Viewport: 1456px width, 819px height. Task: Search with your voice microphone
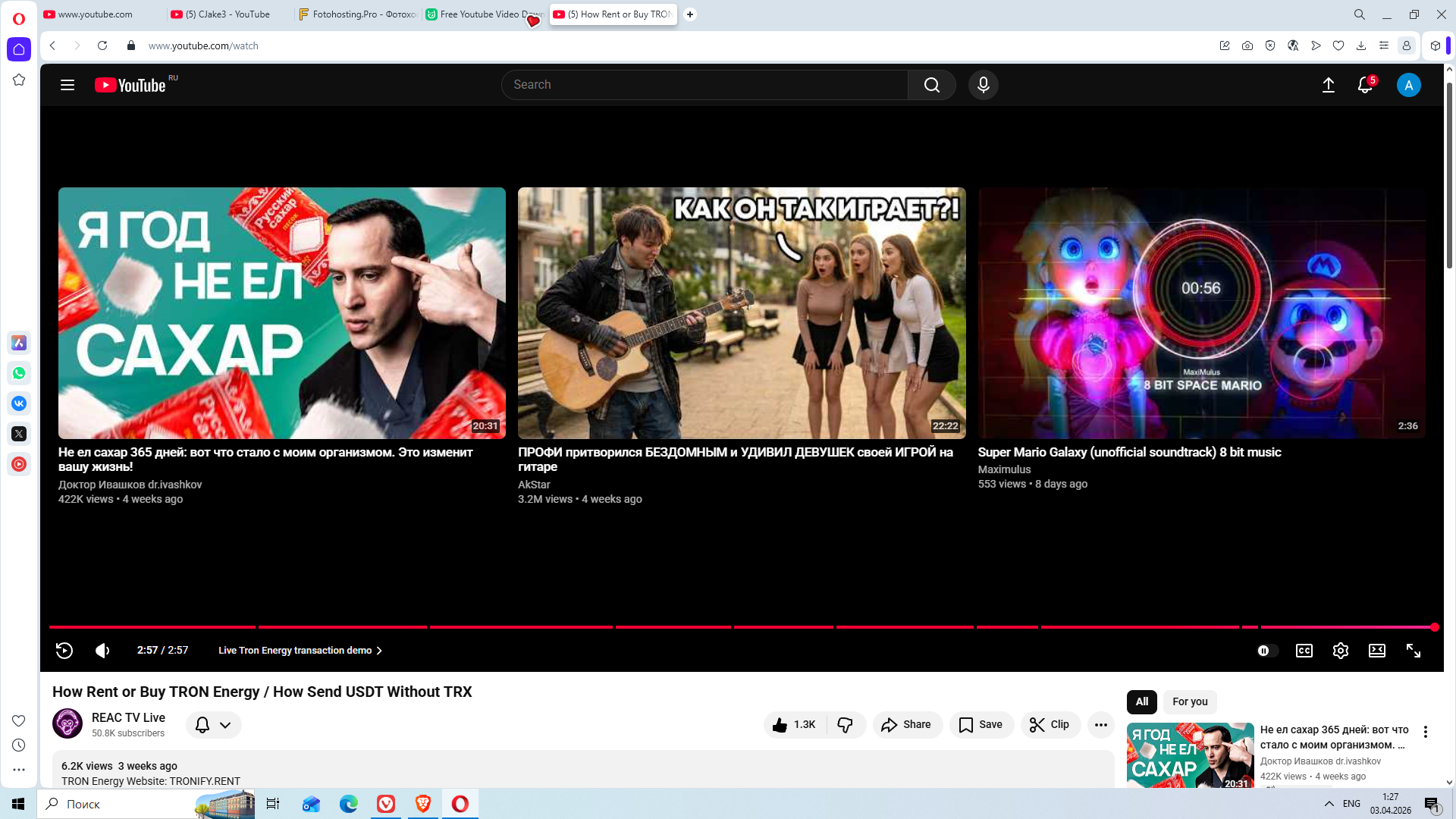[x=983, y=85]
